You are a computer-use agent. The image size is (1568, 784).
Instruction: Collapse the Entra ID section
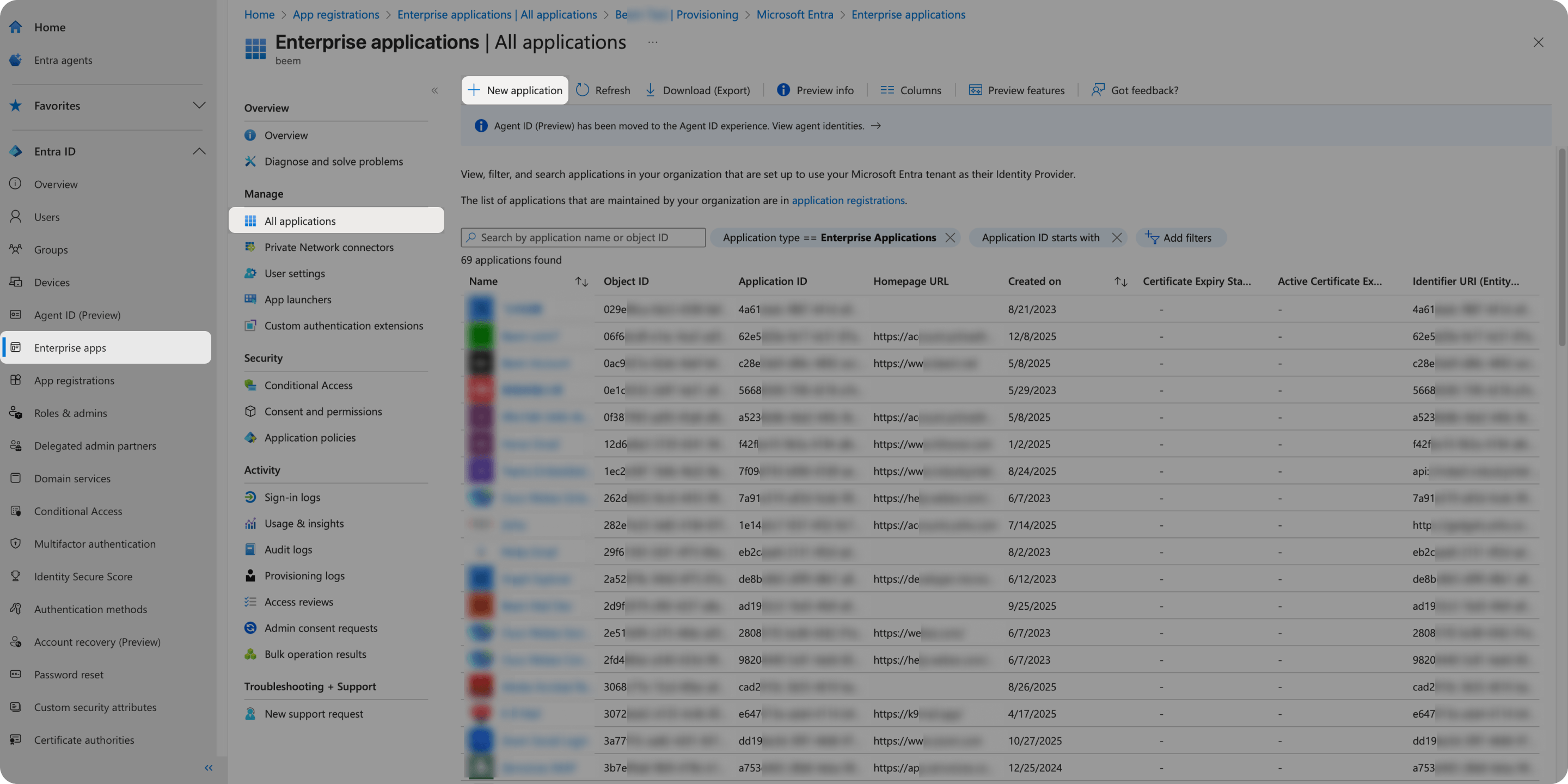[199, 151]
